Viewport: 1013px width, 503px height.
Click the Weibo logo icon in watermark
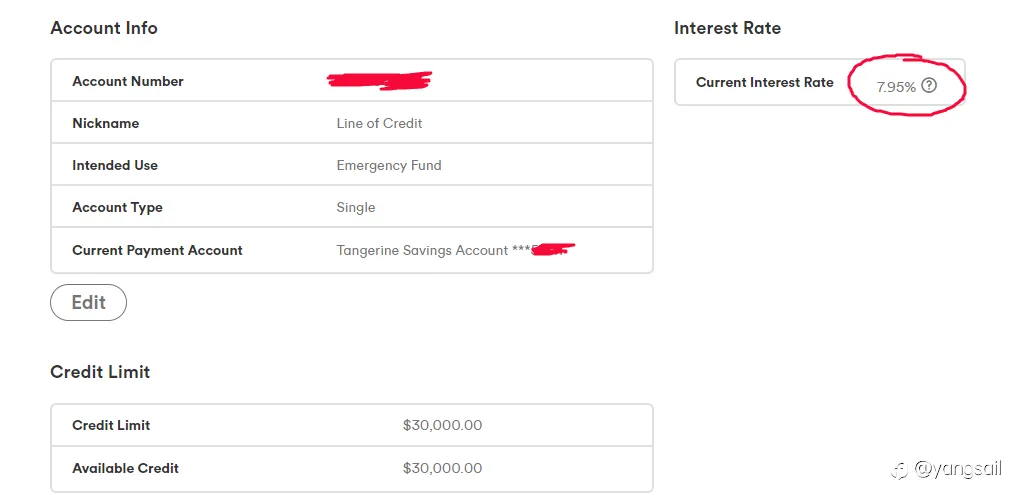[x=899, y=471]
